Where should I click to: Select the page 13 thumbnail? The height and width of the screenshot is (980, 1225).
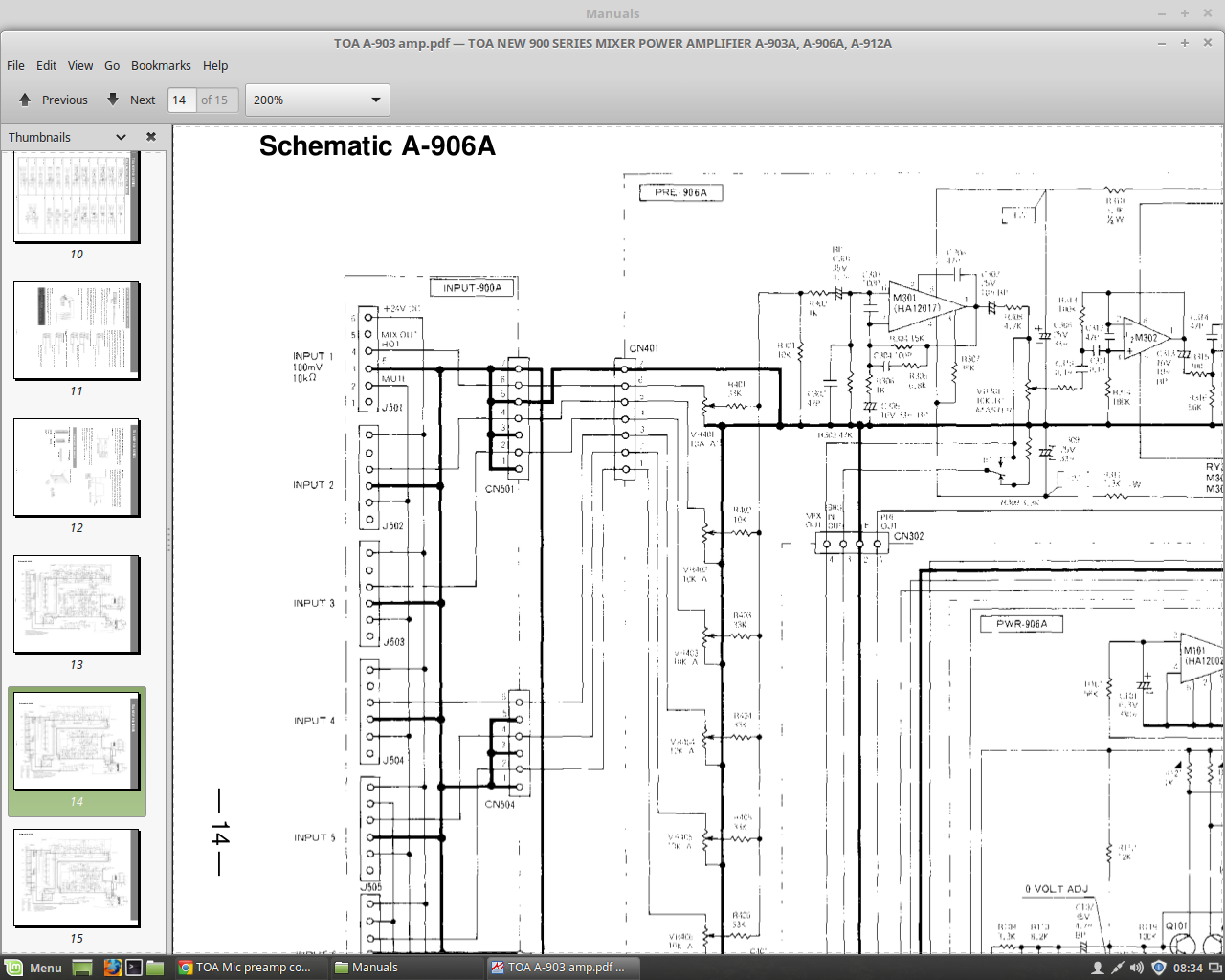pos(77,604)
